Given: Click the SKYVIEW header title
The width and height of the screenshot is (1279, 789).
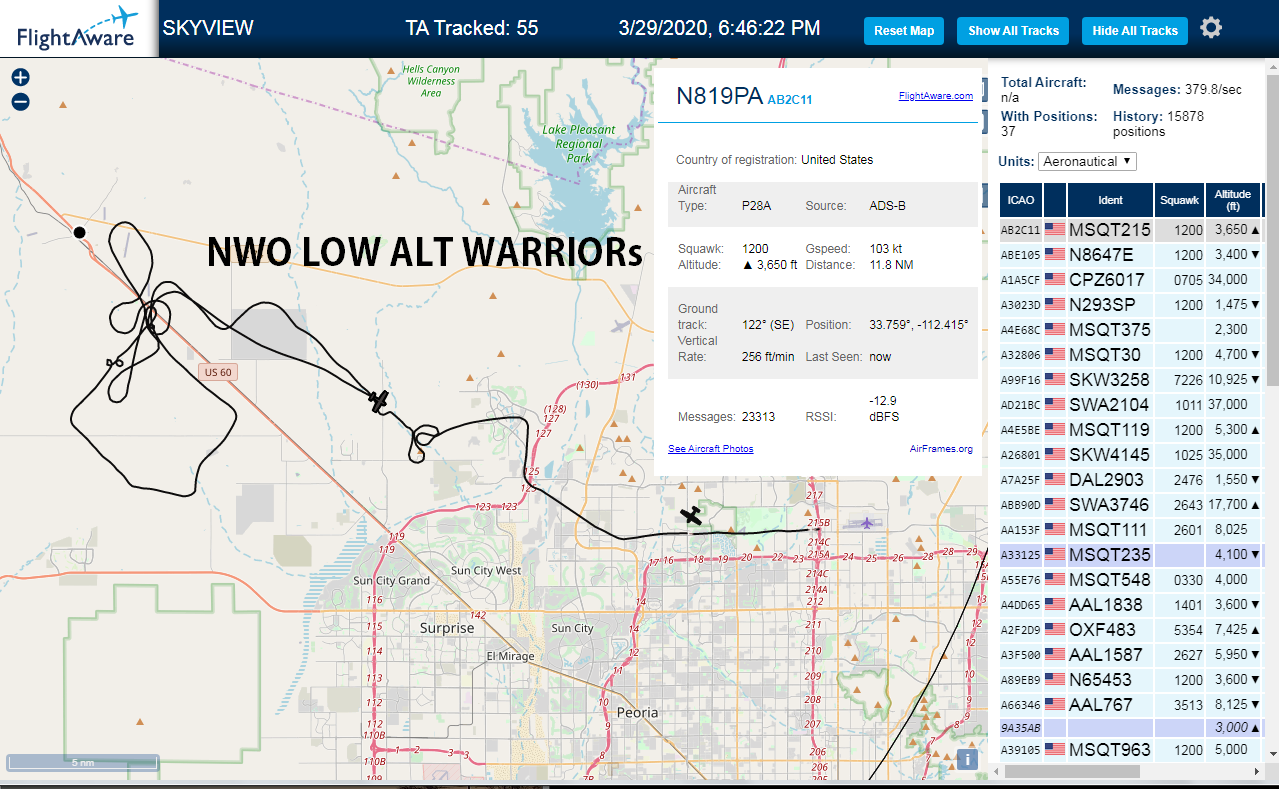Looking at the screenshot, I should click(208, 28).
